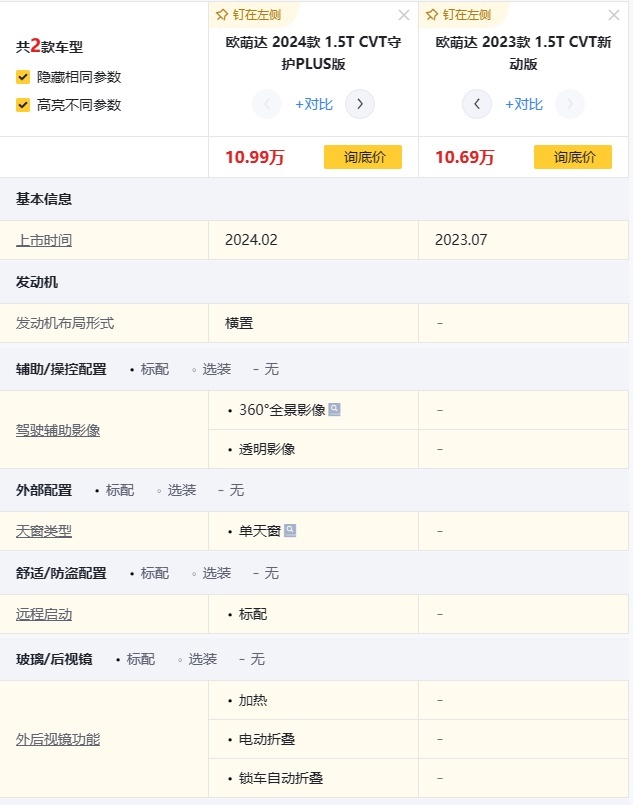Go to next model in 2023款 column
The height and width of the screenshot is (805, 633).
pos(570,104)
